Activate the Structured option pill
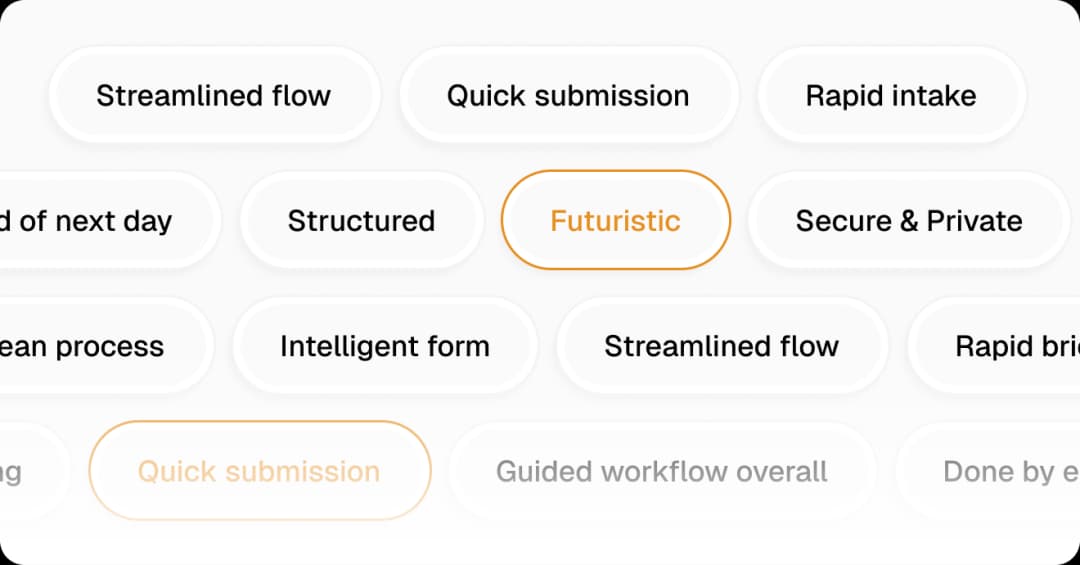This screenshot has width=1080, height=565. pos(361,221)
